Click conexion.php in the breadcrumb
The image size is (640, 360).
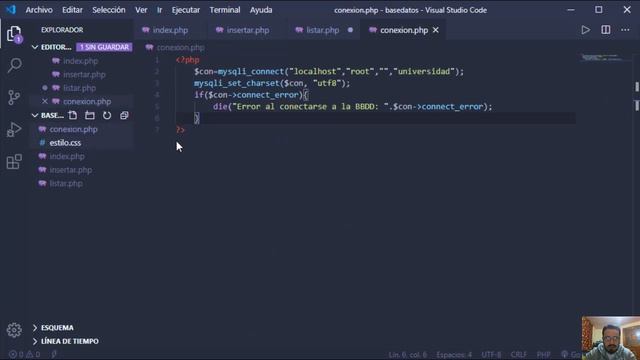[x=180, y=48]
